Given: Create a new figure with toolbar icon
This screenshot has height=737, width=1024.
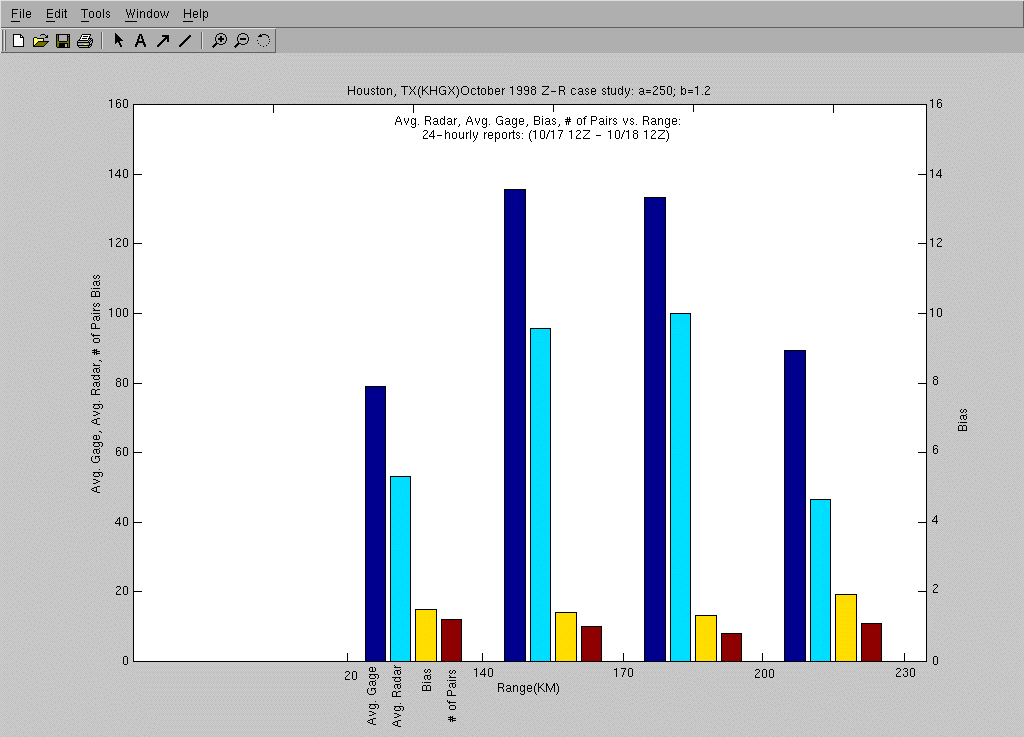Looking at the screenshot, I should [18, 41].
